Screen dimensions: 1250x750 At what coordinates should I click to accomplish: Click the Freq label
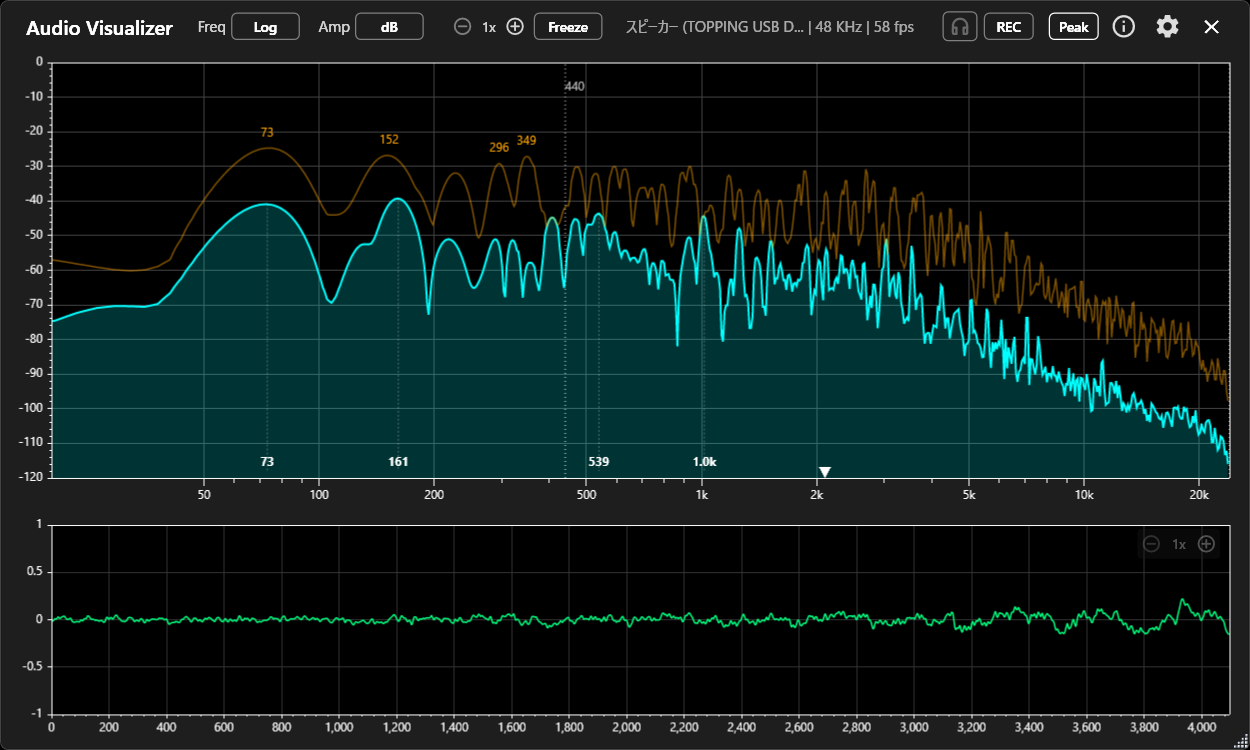[211, 27]
